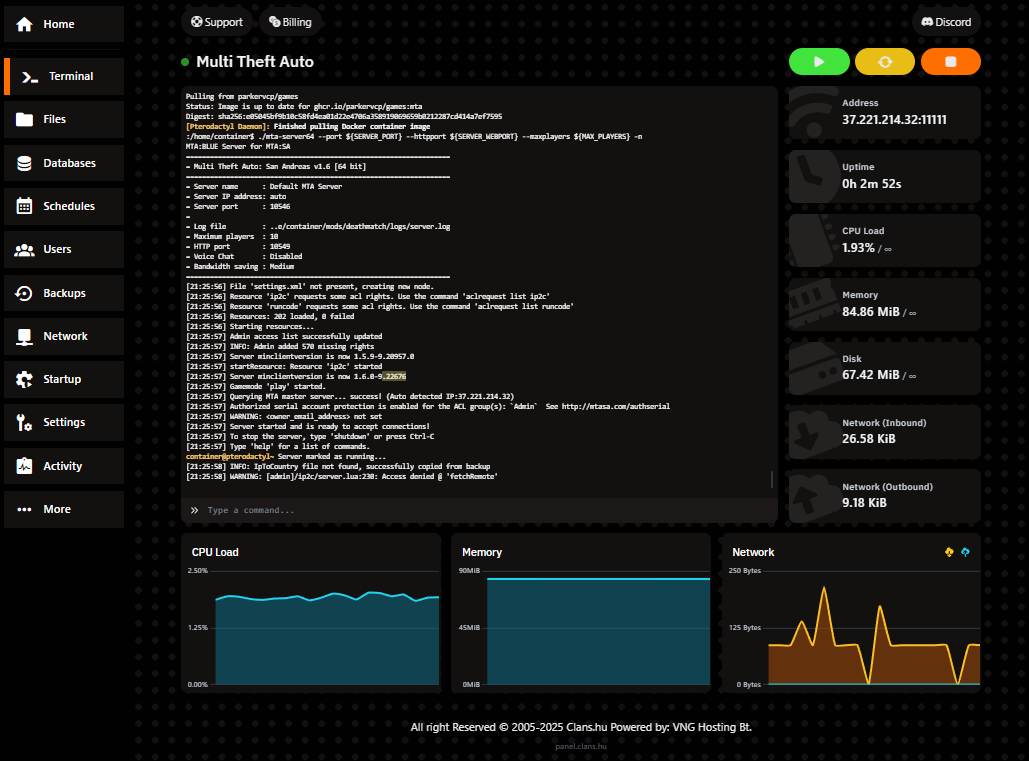The image size is (1029, 761).
Task: Click the panel.clans.hu footer text
Action: [581, 747]
